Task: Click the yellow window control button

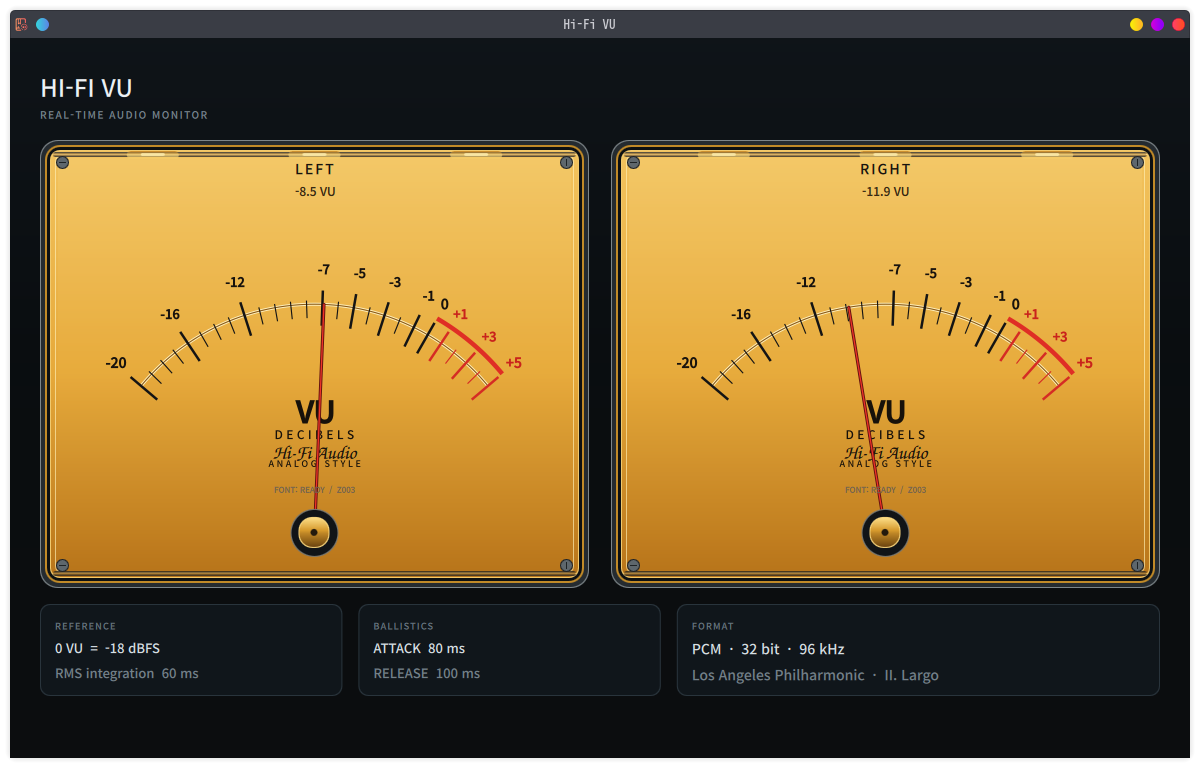Action: tap(1136, 24)
